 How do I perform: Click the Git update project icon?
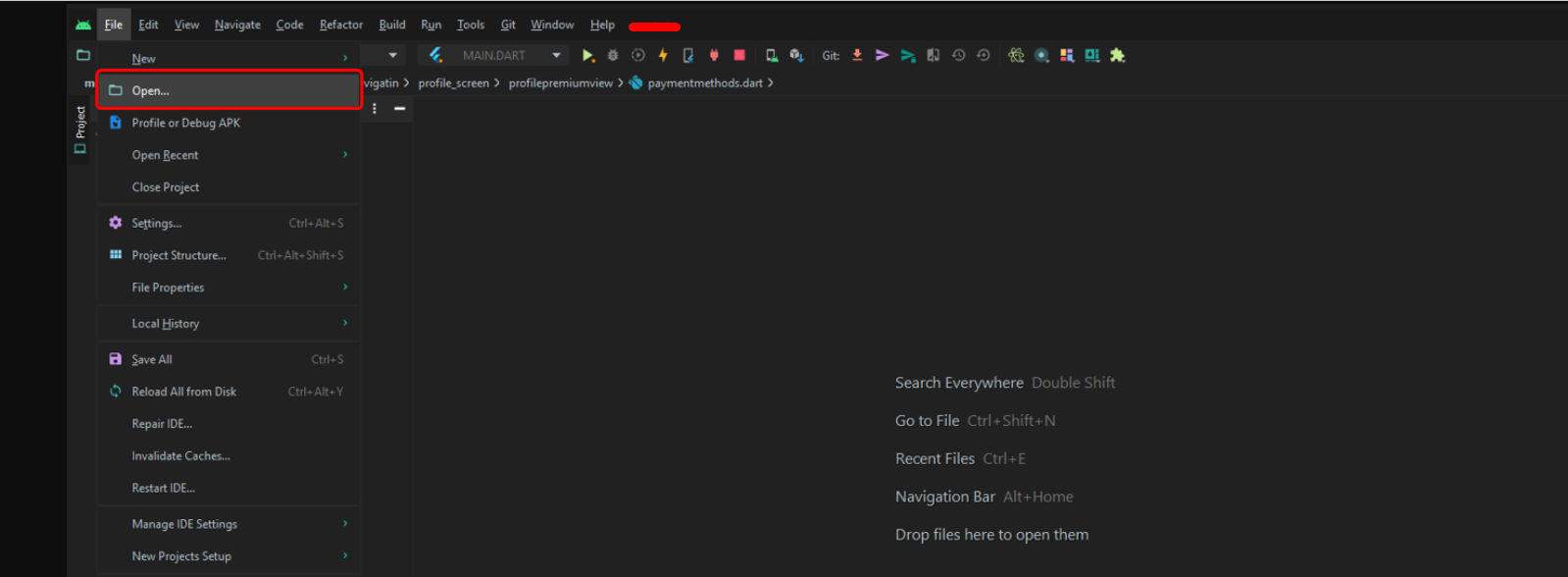[857, 56]
